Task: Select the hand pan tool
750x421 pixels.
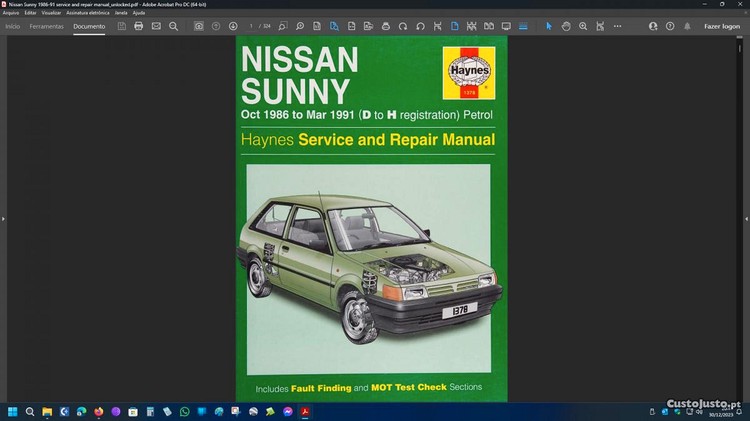Action: 566,26
